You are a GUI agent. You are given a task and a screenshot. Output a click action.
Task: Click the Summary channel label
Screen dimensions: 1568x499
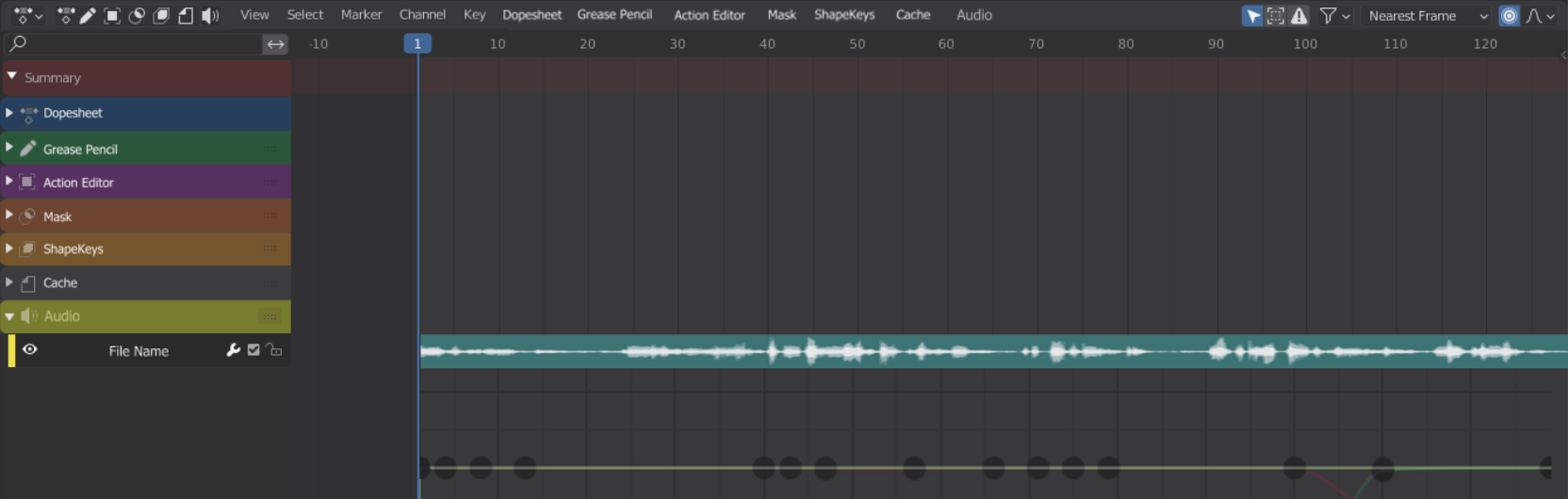pyautogui.click(x=53, y=77)
